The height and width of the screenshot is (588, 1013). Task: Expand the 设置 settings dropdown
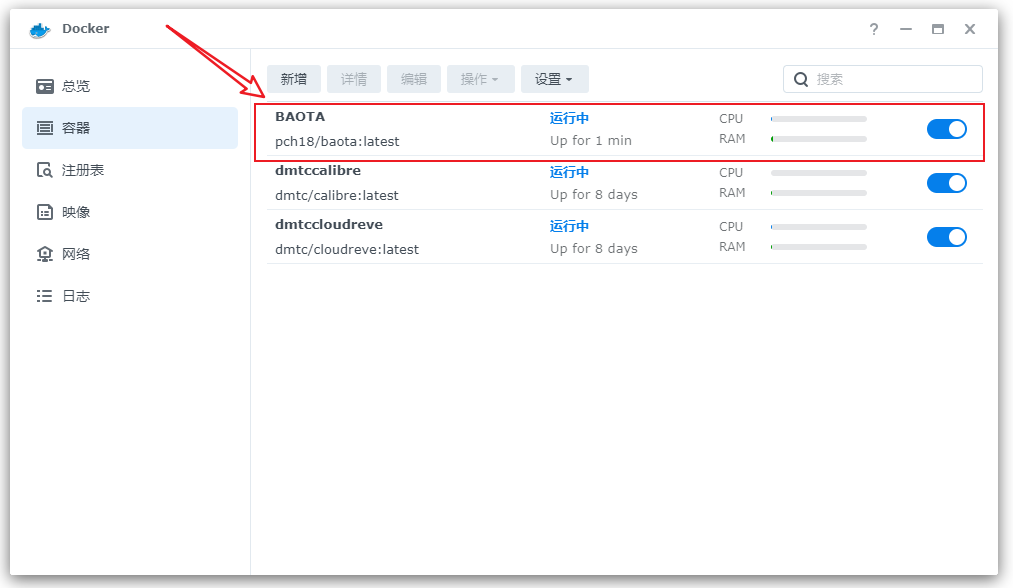pos(554,79)
